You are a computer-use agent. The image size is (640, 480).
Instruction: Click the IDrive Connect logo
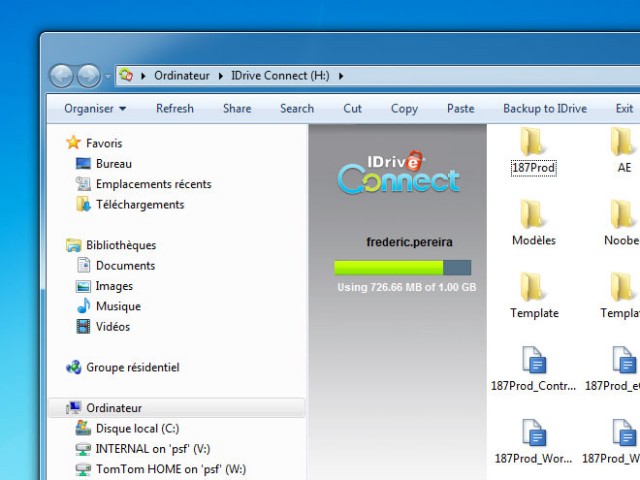[x=399, y=172]
